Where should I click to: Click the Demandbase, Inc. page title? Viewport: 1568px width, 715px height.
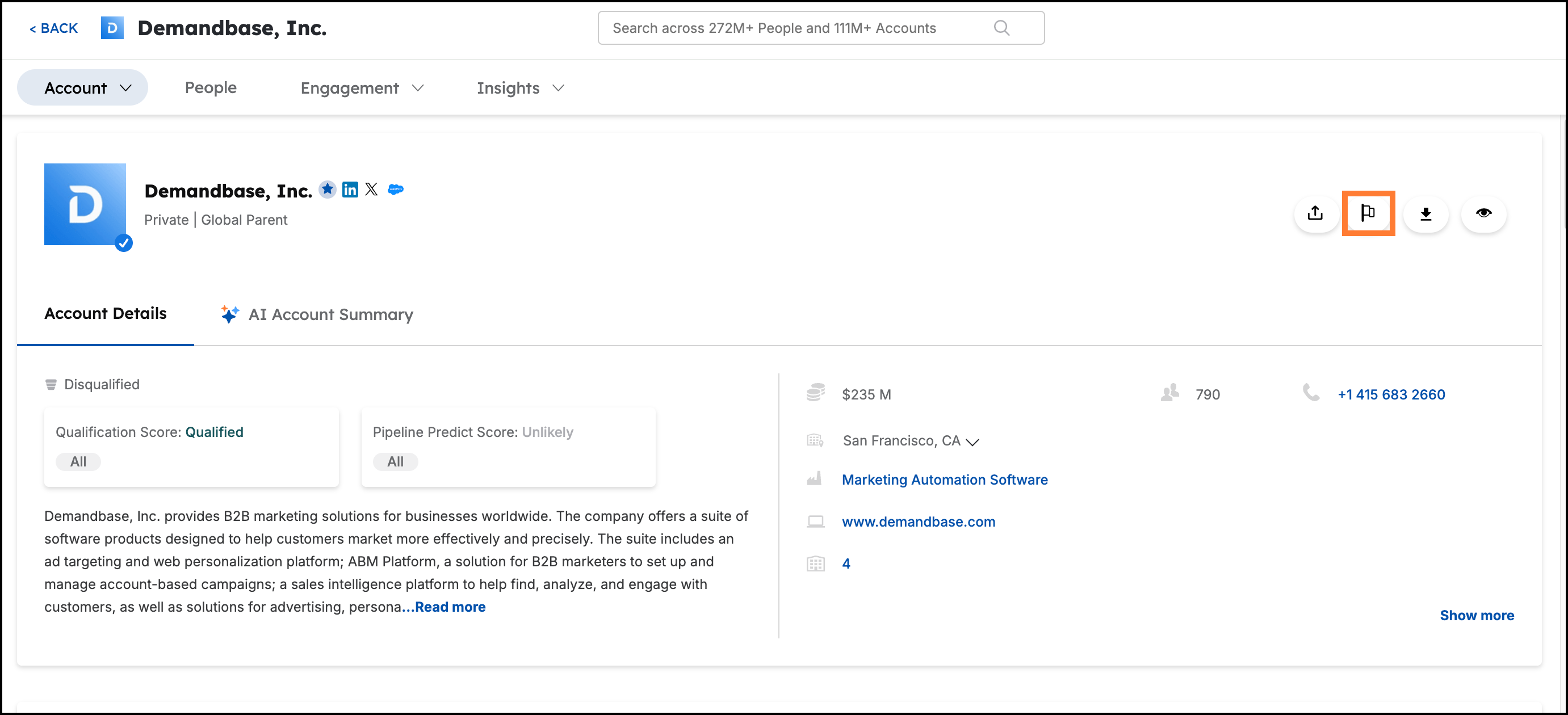[232, 28]
